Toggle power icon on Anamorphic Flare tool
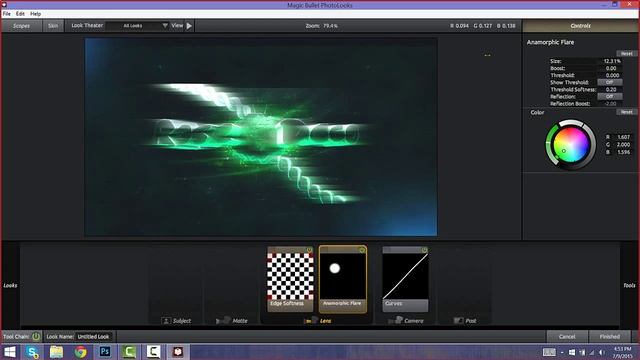 362,250
